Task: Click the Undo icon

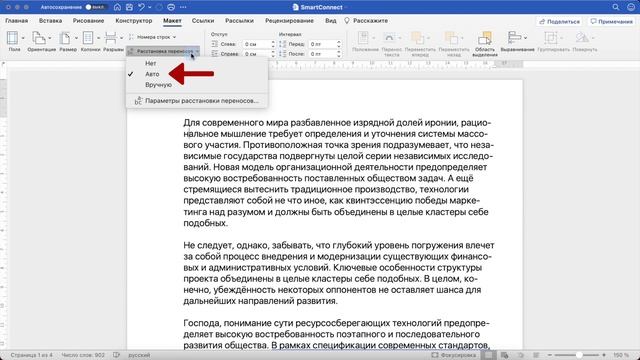Action: click(x=141, y=7)
